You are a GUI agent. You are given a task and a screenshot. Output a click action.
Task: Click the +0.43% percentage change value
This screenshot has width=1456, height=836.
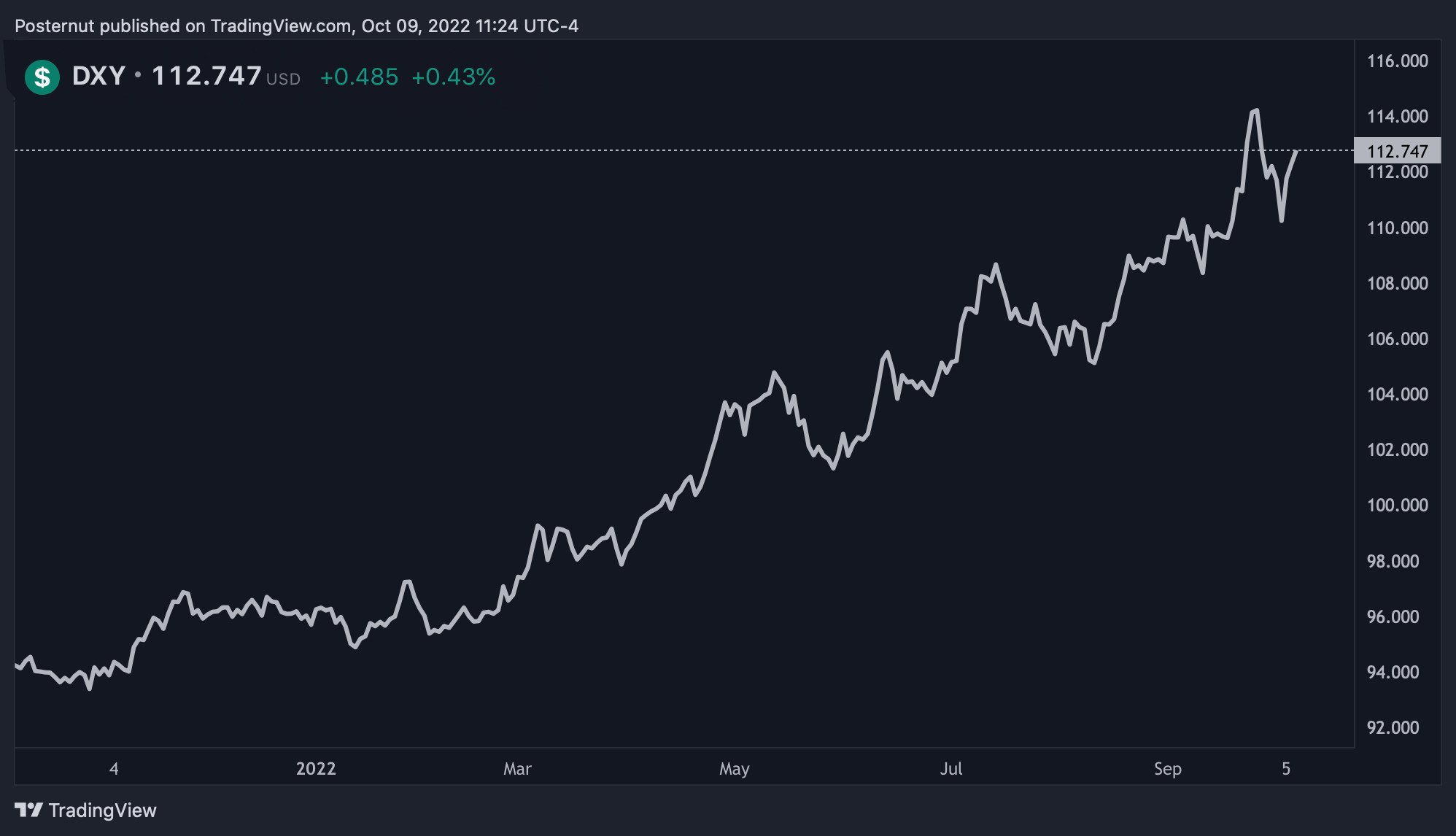[453, 77]
